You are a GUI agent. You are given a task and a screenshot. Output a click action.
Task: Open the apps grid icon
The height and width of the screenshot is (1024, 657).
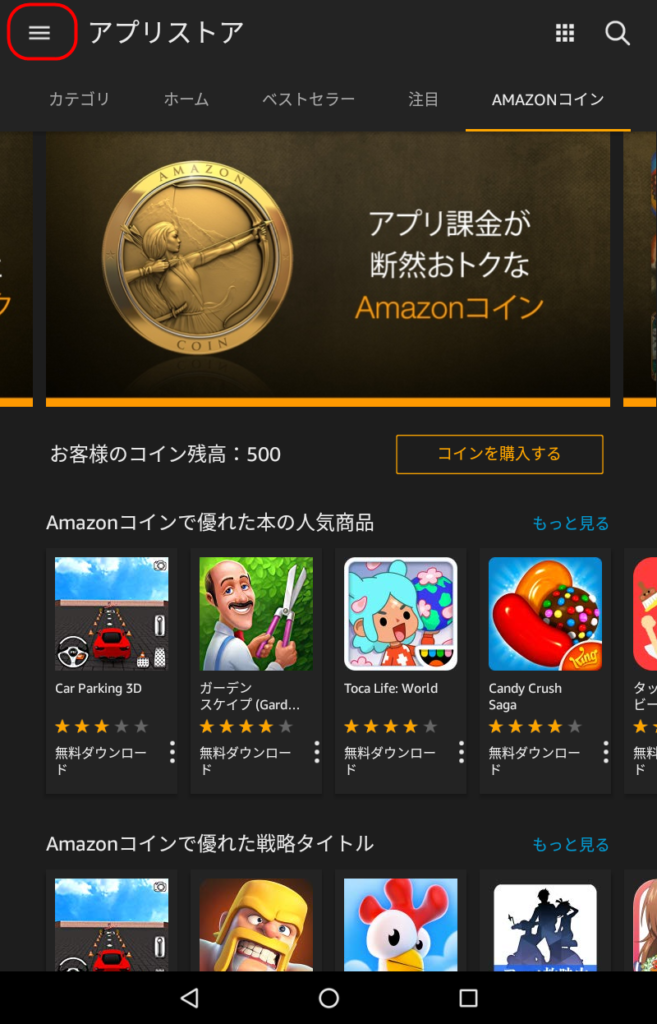click(565, 33)
